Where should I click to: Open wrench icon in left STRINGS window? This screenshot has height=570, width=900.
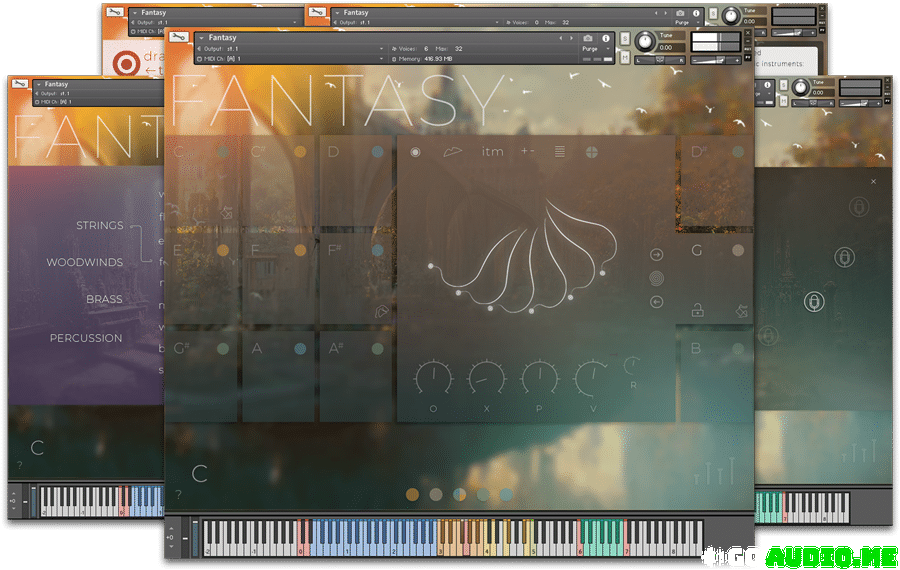pyautogui.click(x=20, y=84)
